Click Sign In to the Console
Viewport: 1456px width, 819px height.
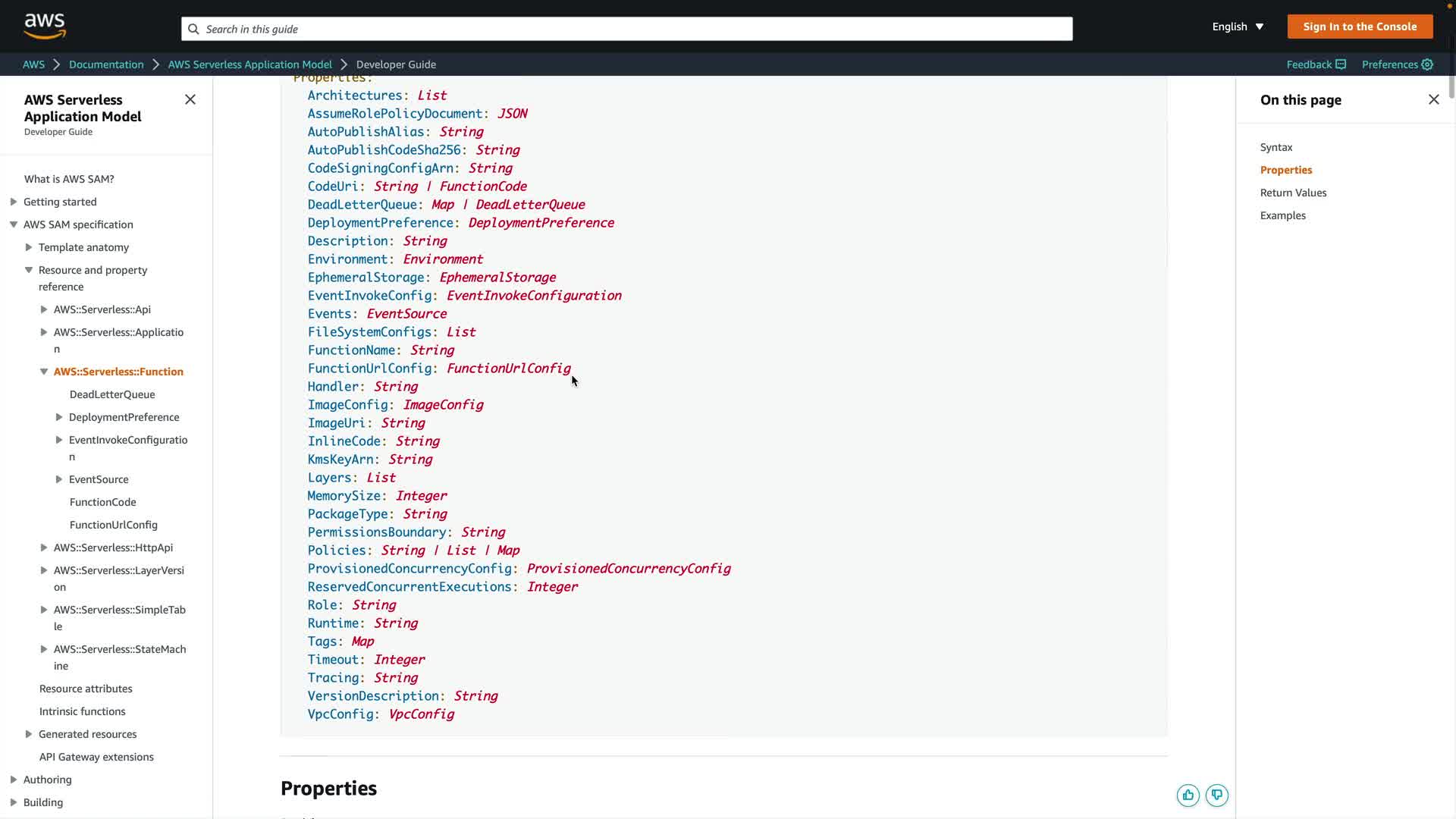[x=1360, y=27]
